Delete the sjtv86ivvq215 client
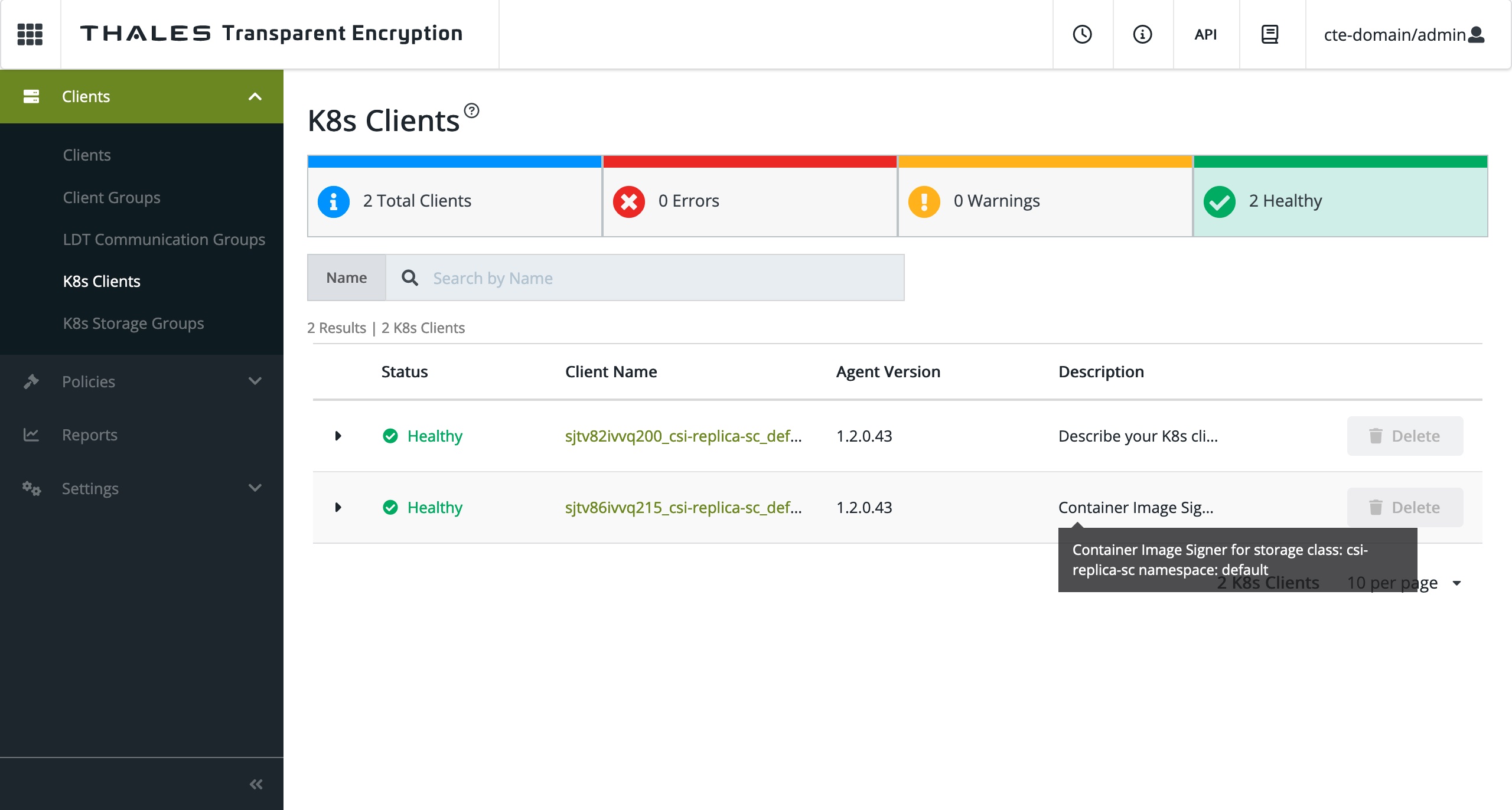Screen dimensions: 1512x810 click(1405, 508)
